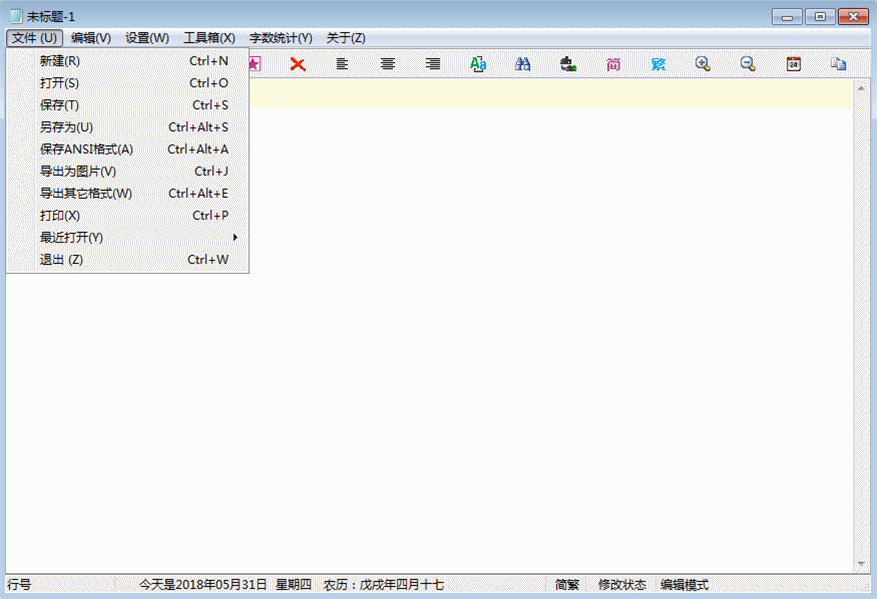Zoom in with the magnifier plus icon

(703, 64)
